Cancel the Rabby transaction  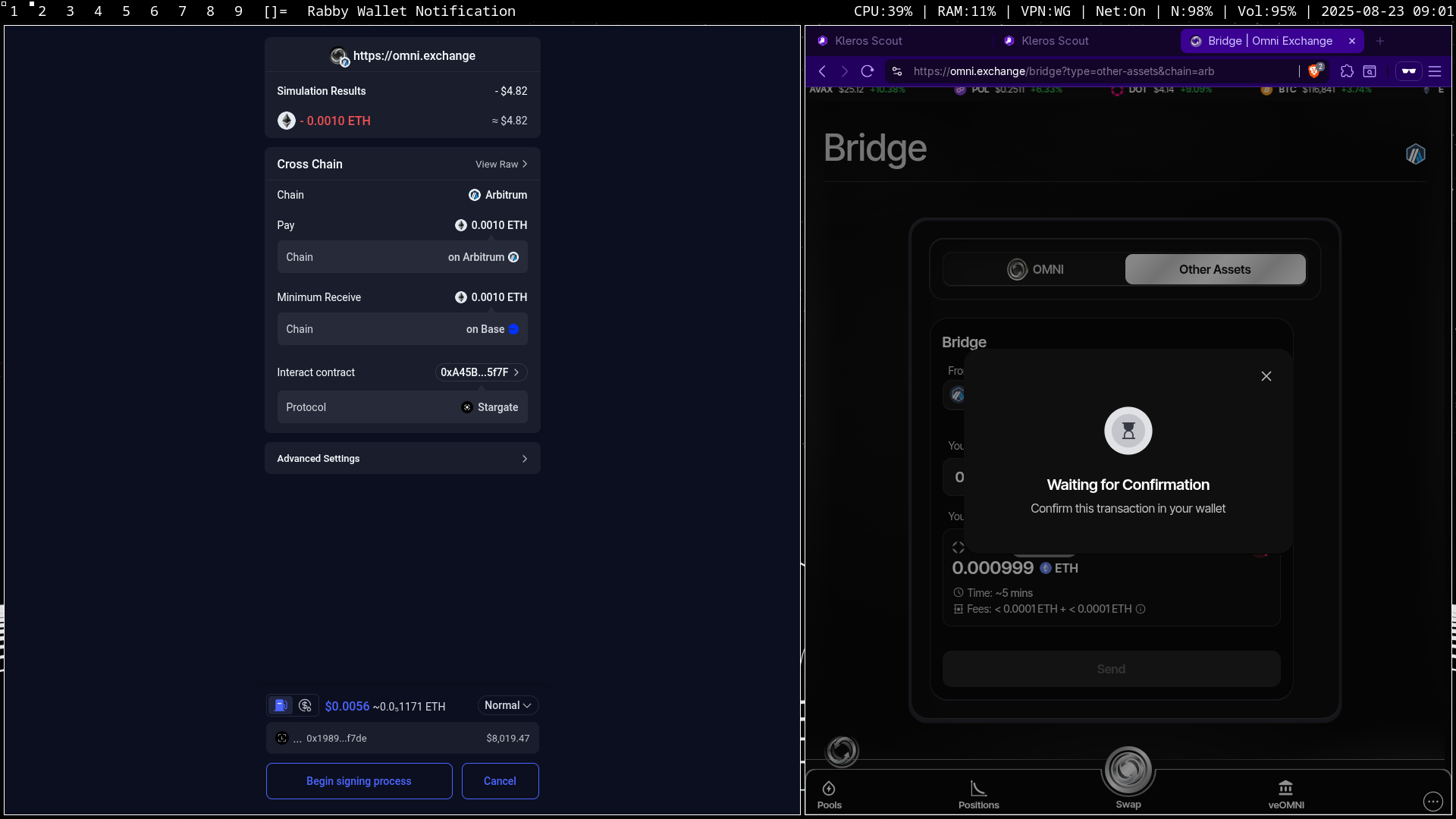[500, 781]
